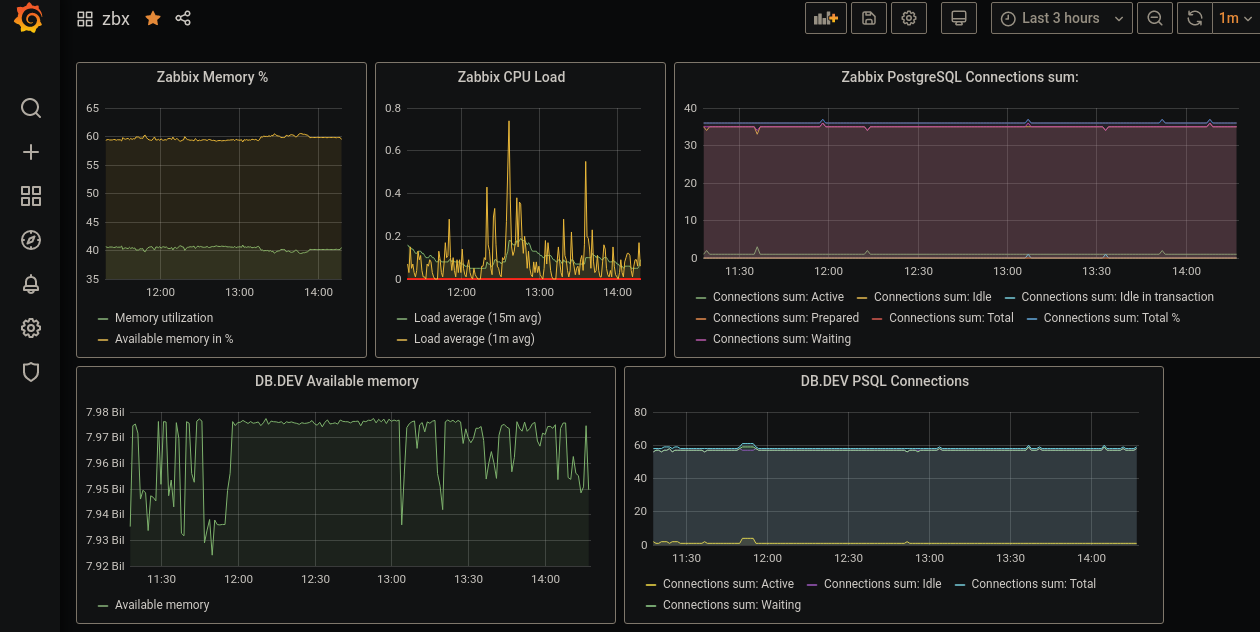Viewport: 1260px width, 632px height.
Task: Refresh the dashboard now
Action: pos(1194,18)
